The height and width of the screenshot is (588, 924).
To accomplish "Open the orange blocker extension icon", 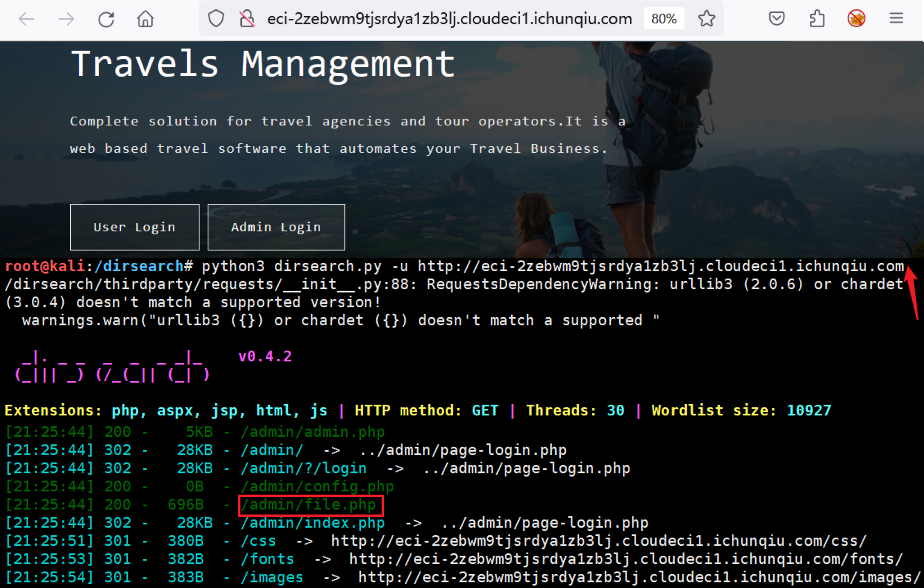I will coord(856,19).
